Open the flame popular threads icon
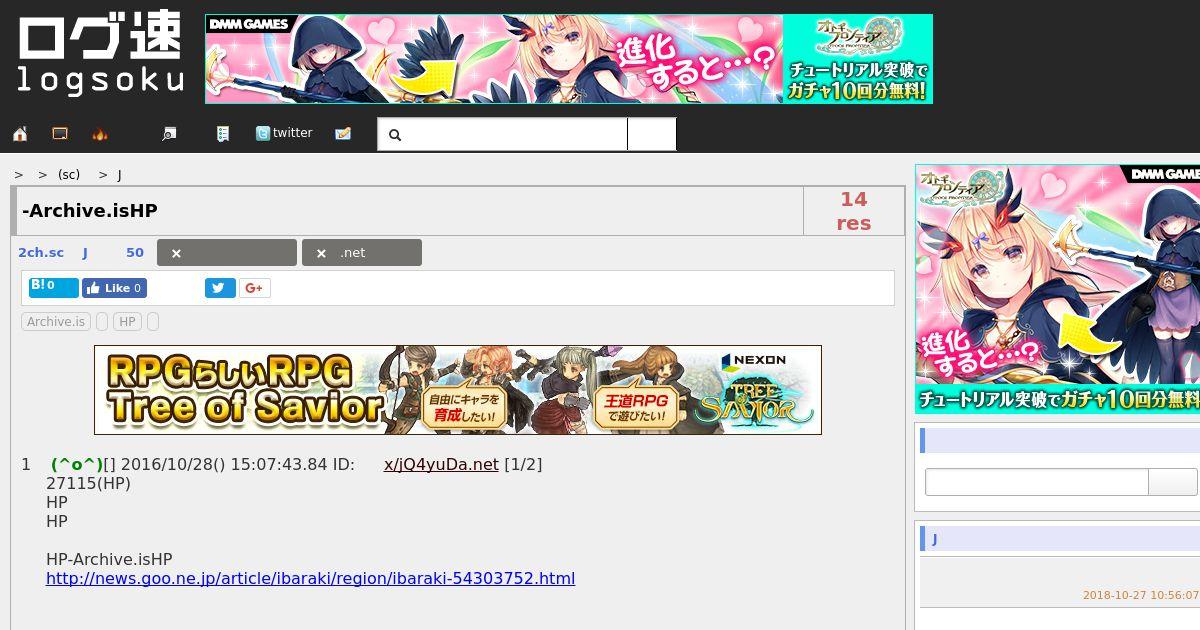 click(100, 134)
